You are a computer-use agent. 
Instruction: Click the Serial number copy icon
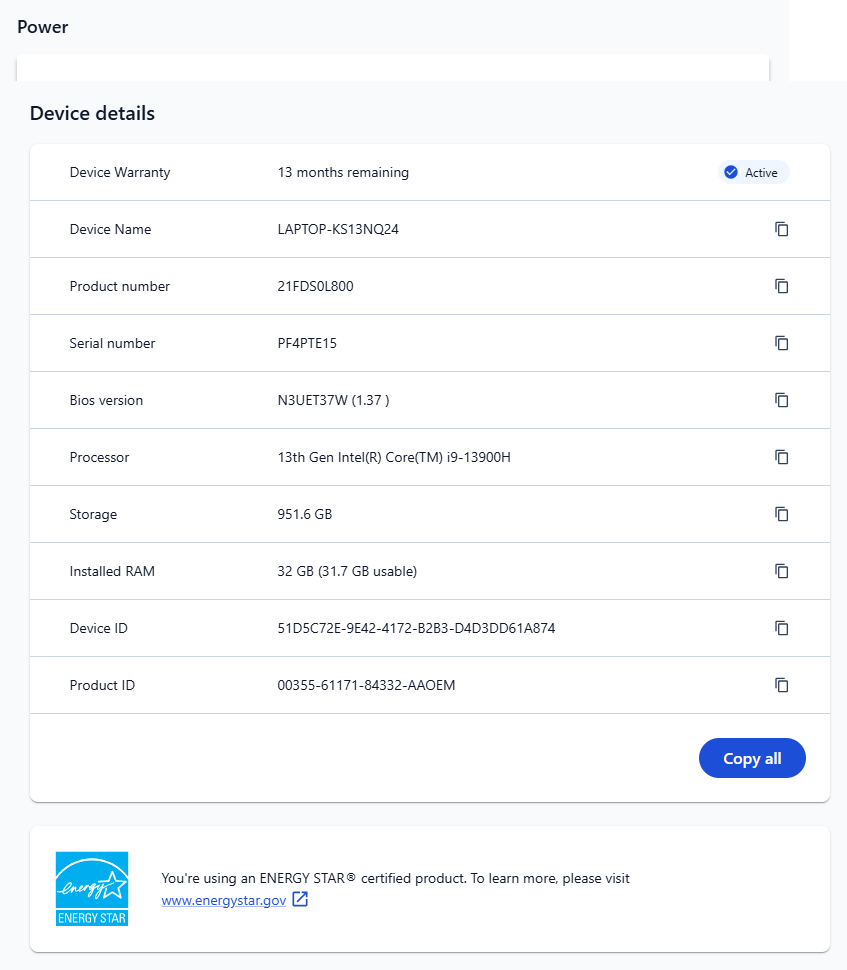click(782, 343)
